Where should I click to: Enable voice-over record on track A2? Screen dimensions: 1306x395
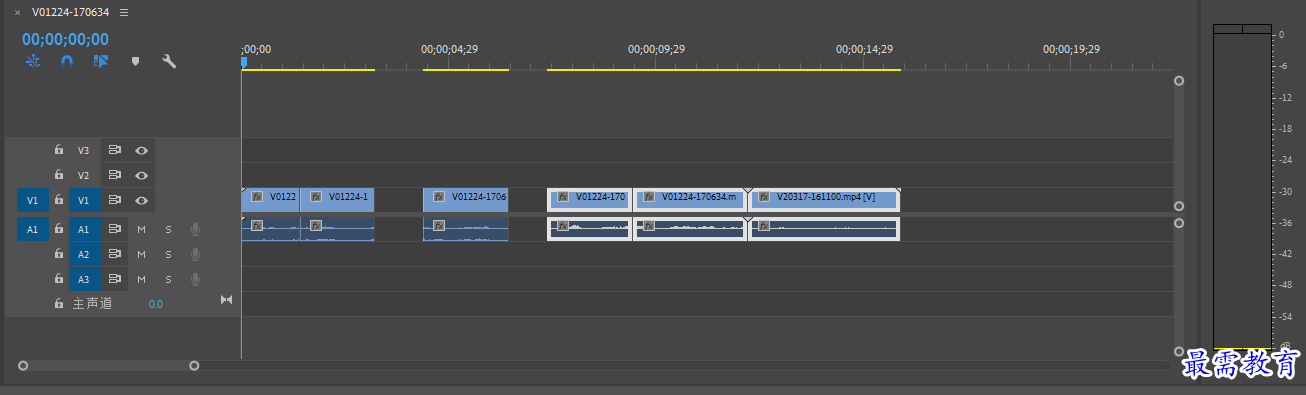pos(195,254)
